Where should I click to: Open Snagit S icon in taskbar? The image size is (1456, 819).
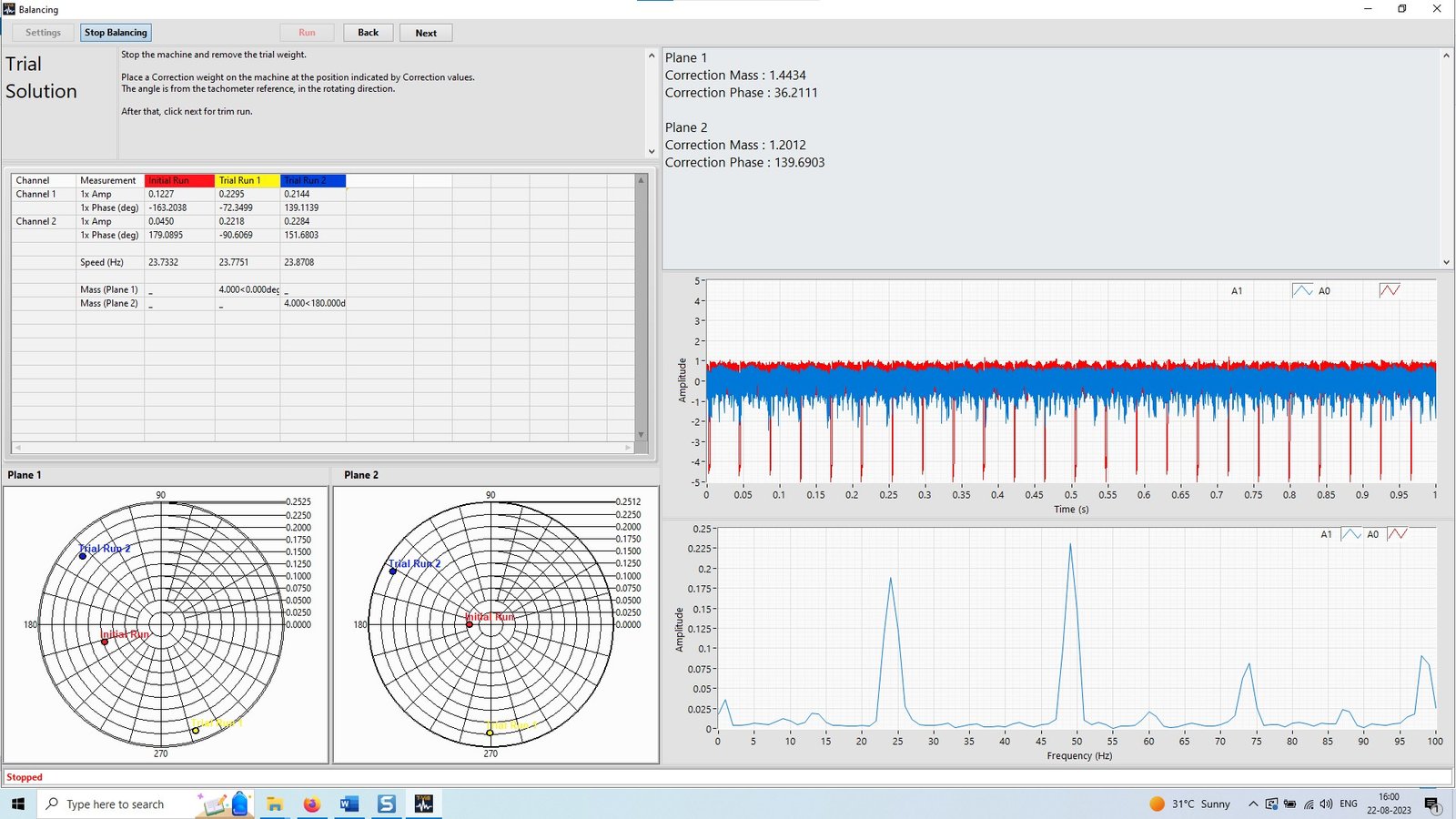387,804
